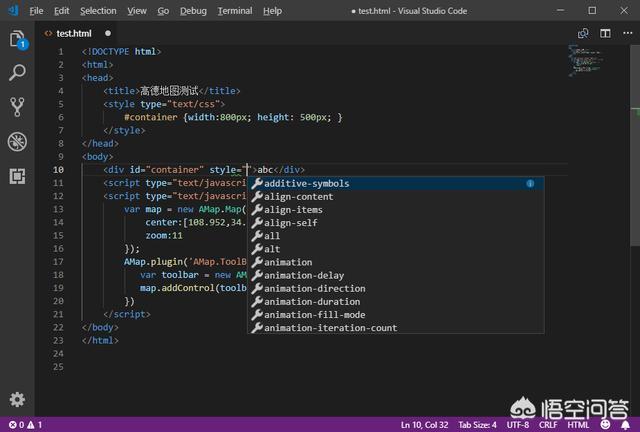Select the align-items suggestion

click(x=292, y=210)
